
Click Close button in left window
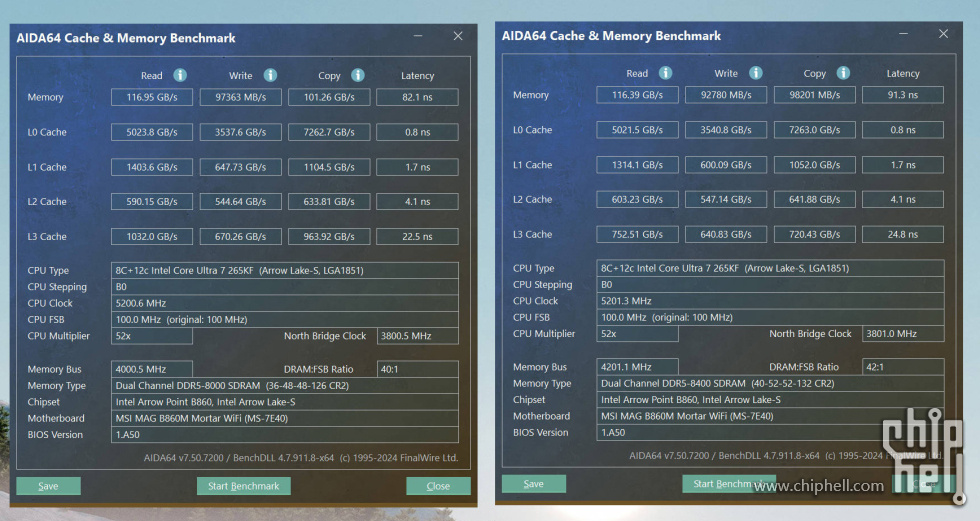point(438,486)
